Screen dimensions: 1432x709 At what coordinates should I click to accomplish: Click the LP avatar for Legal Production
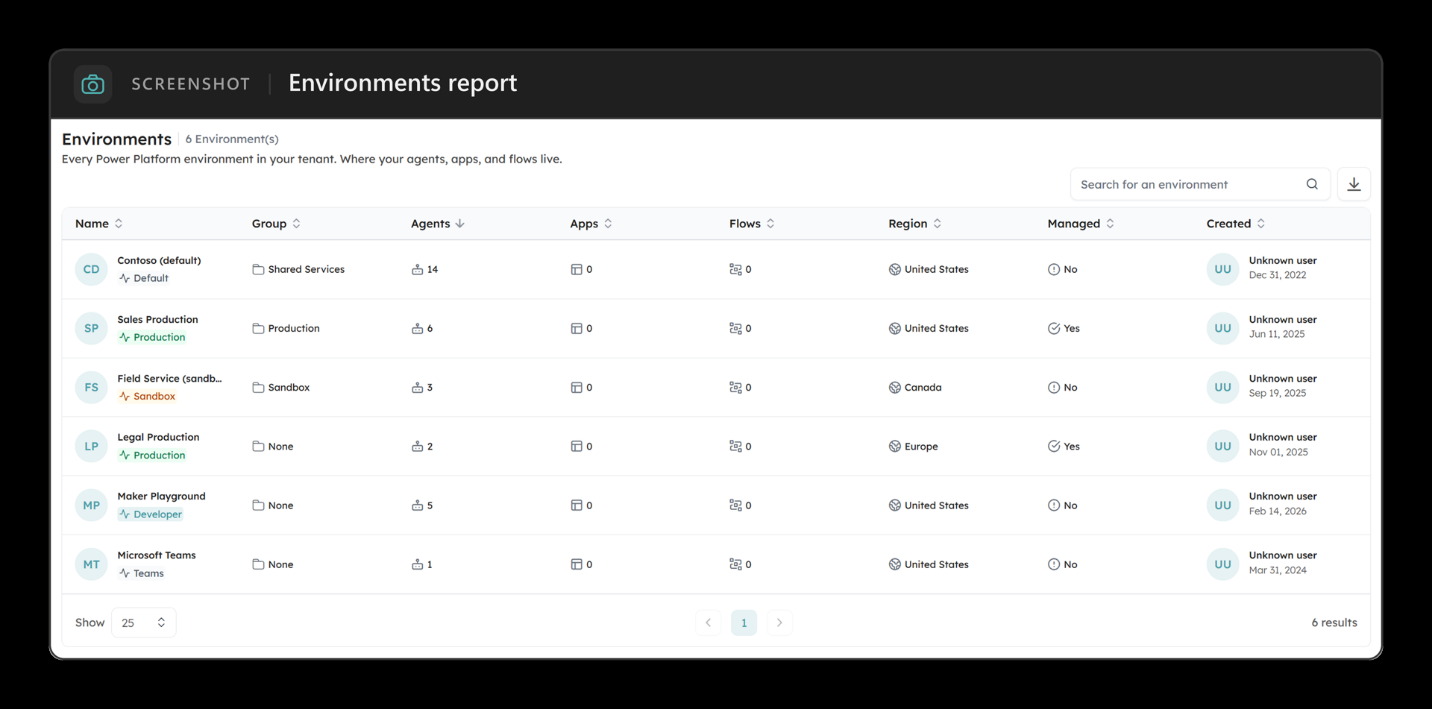click(x=91, y=446)
